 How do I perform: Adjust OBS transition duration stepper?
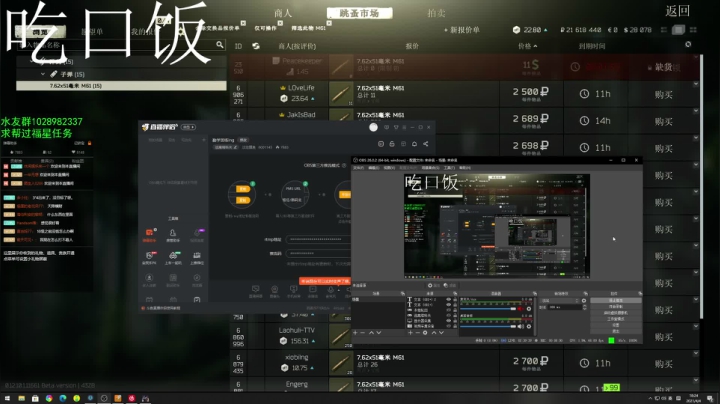pos(585,308)
